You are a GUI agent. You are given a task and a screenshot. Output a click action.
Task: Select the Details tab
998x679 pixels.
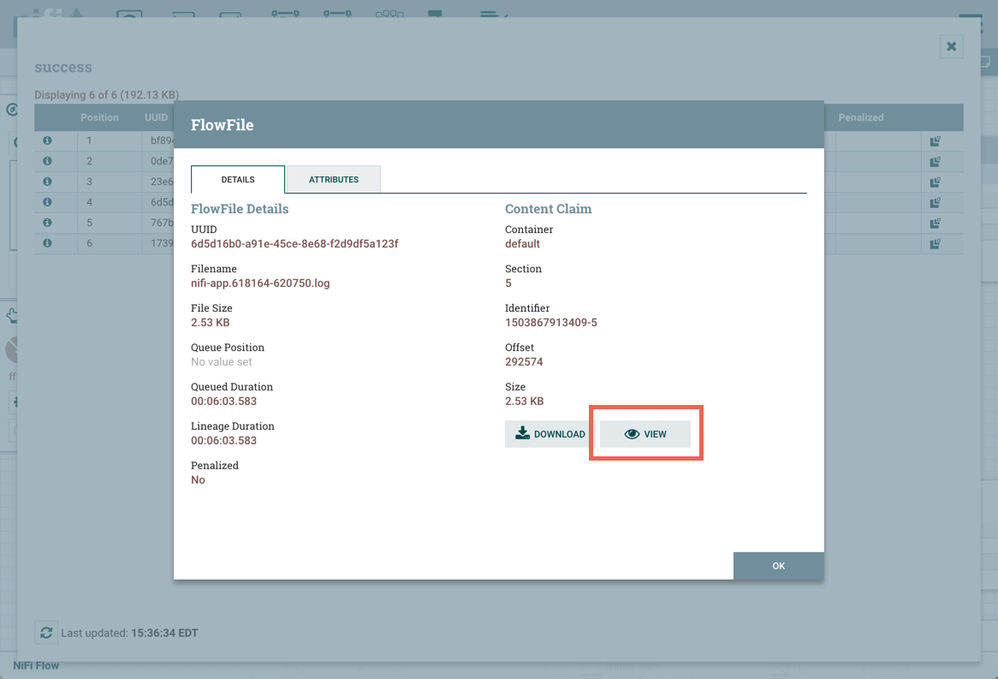point(237,179)
